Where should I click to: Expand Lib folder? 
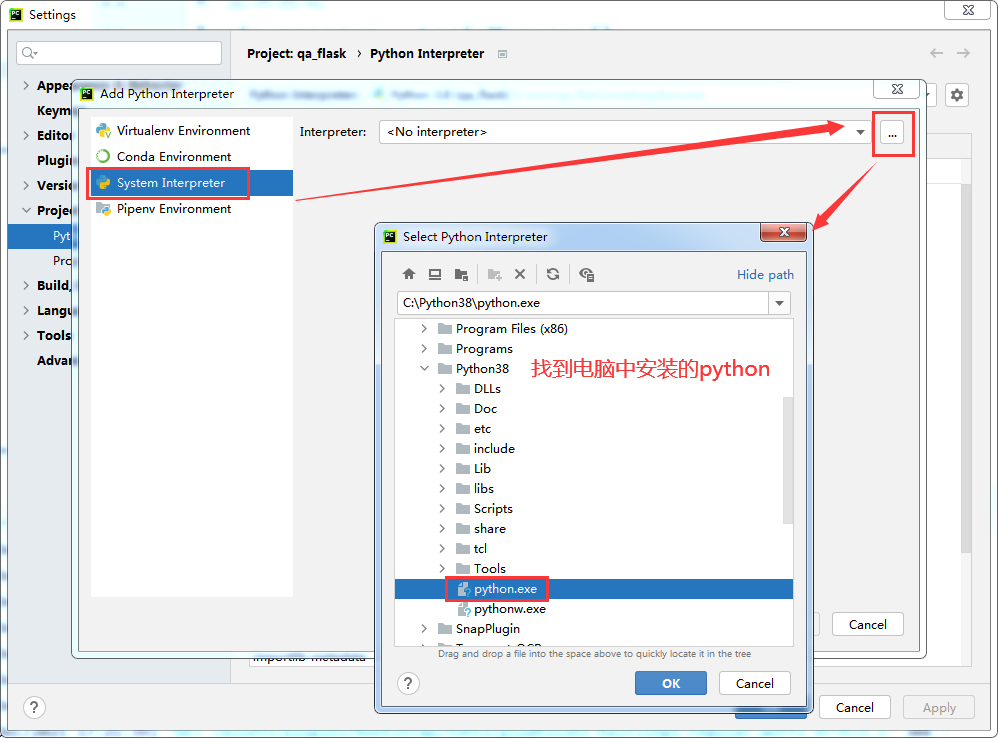coord(442,469)
